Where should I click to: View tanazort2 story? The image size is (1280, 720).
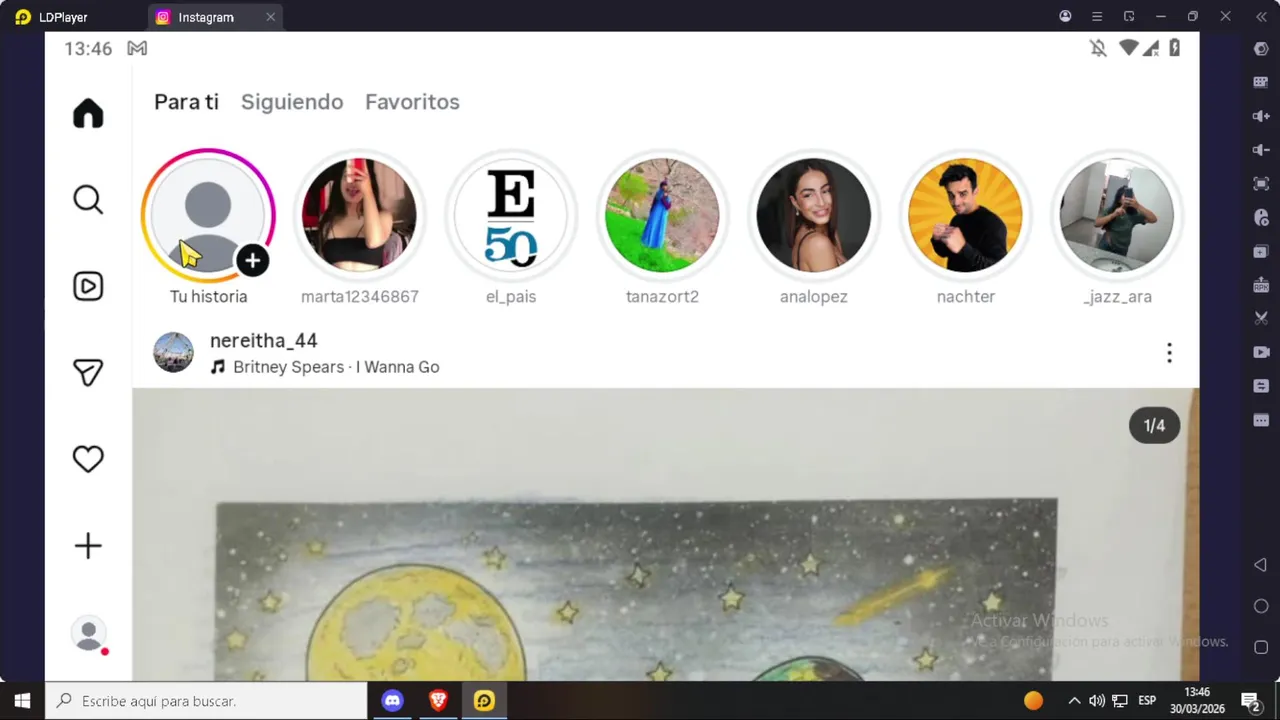tap(662, 215)
